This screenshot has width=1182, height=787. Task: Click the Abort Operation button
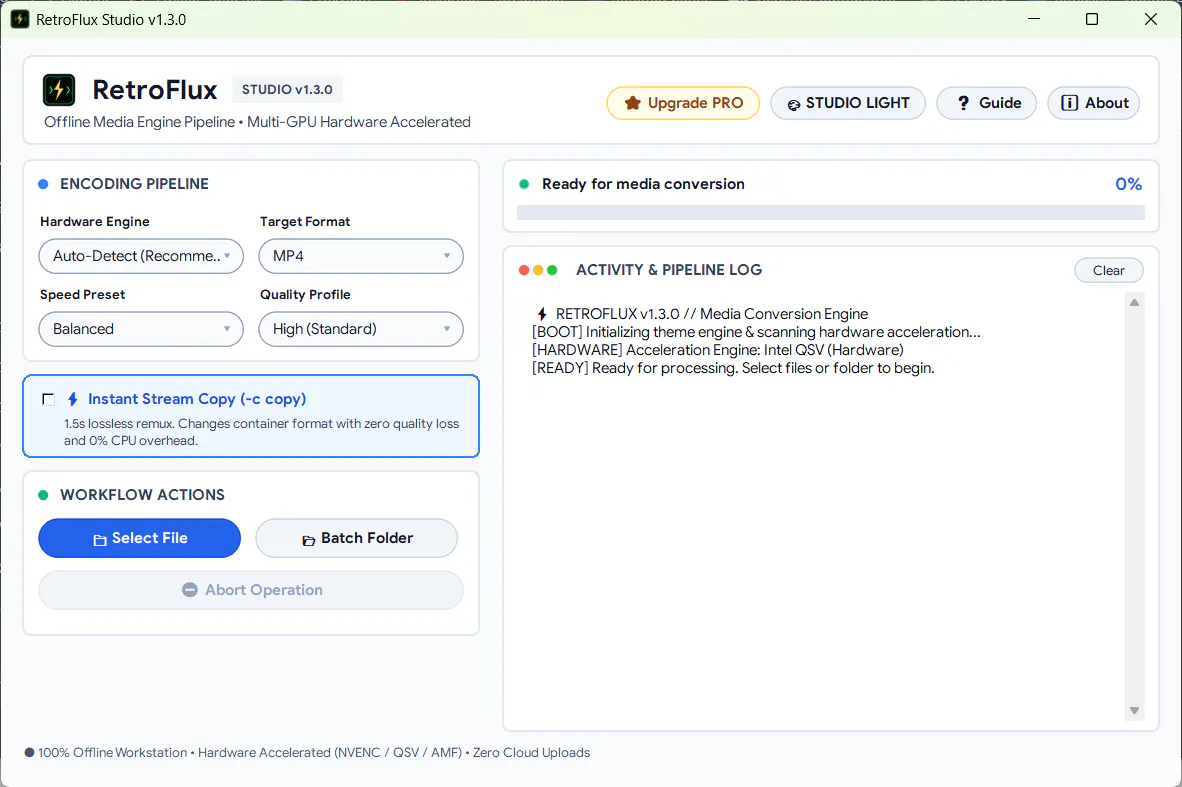point(251,590)
